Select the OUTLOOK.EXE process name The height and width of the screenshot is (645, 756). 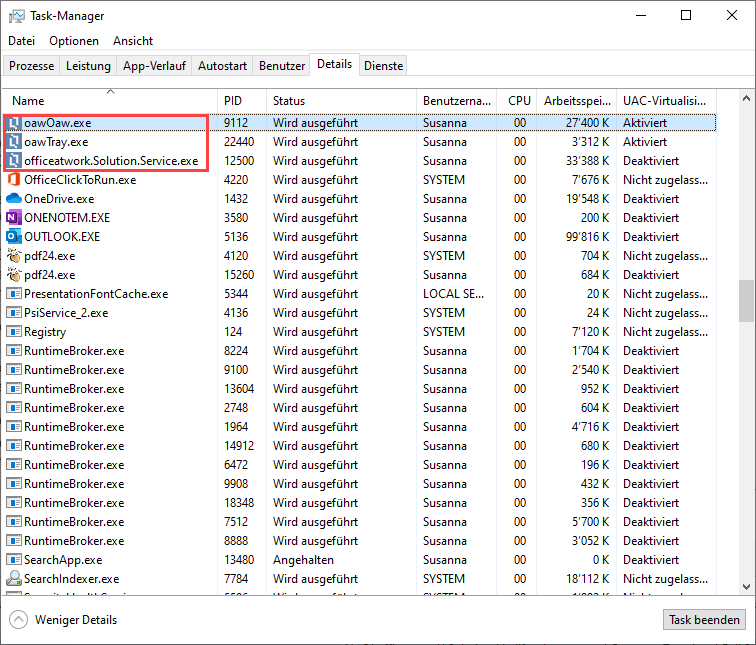tap(62, 237)
